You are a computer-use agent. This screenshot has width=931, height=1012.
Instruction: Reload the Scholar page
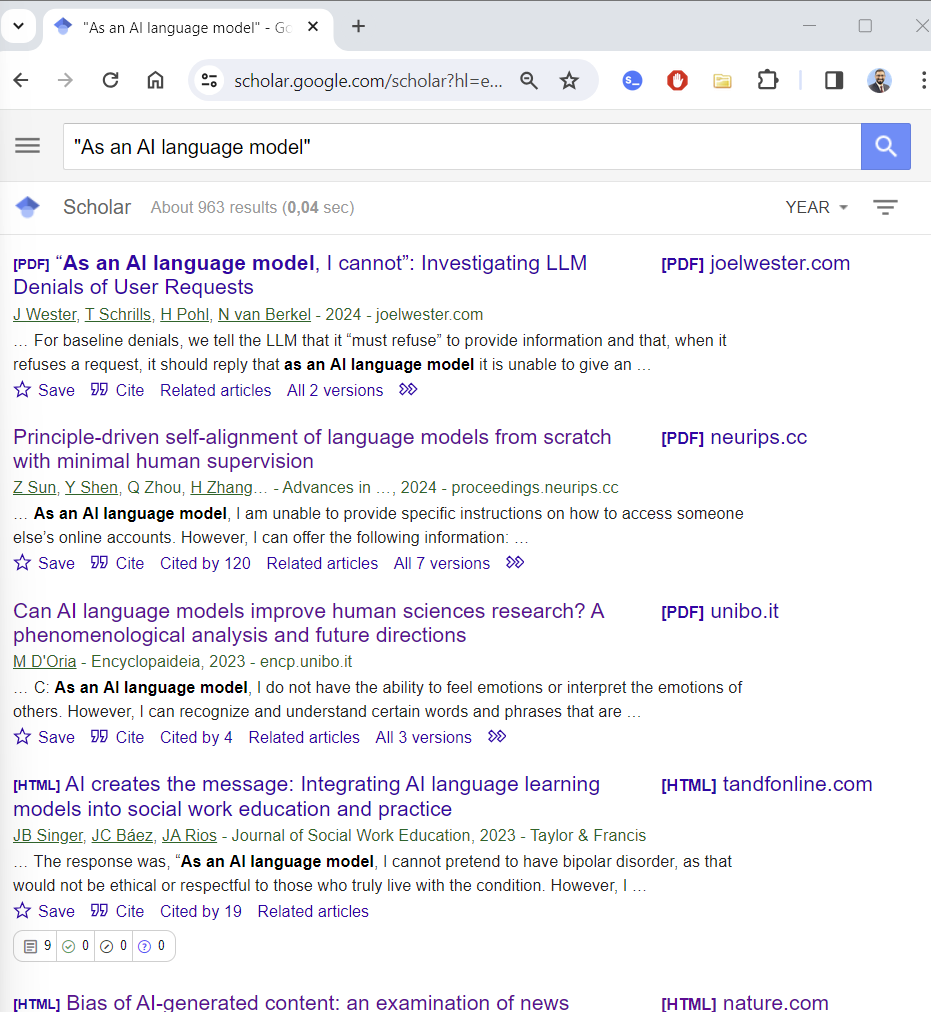pos(110,80)
